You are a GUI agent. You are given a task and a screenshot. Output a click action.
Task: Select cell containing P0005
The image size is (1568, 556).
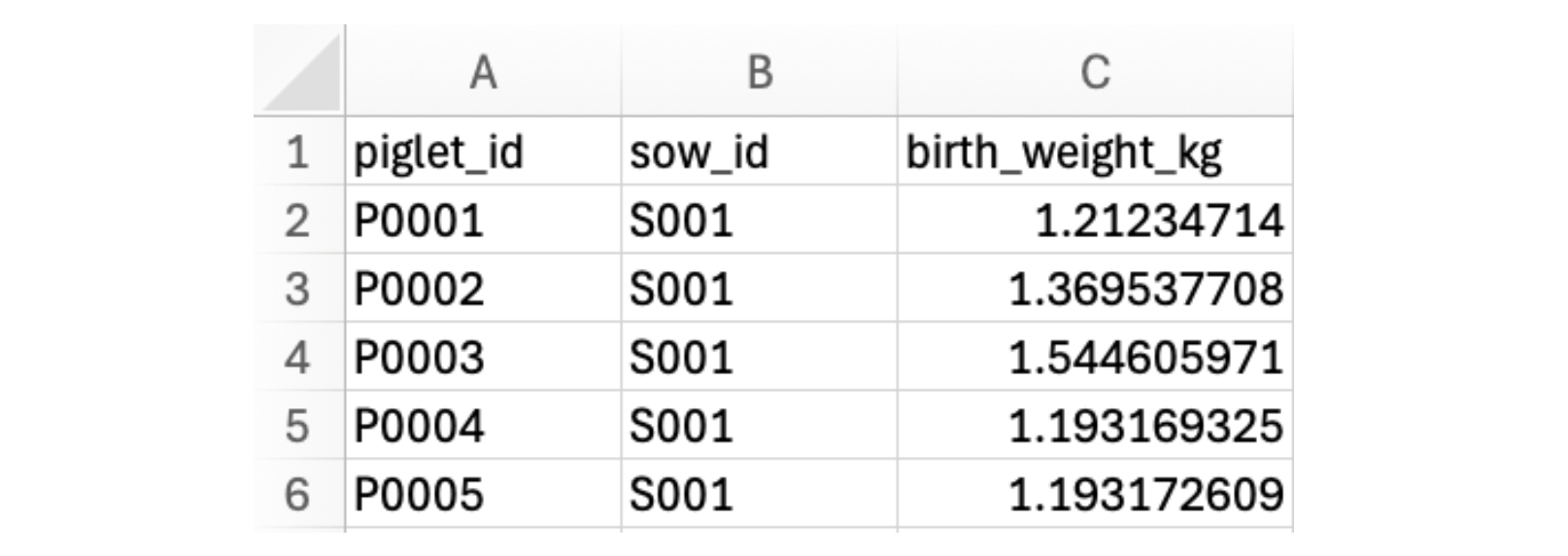click(483, 495)
